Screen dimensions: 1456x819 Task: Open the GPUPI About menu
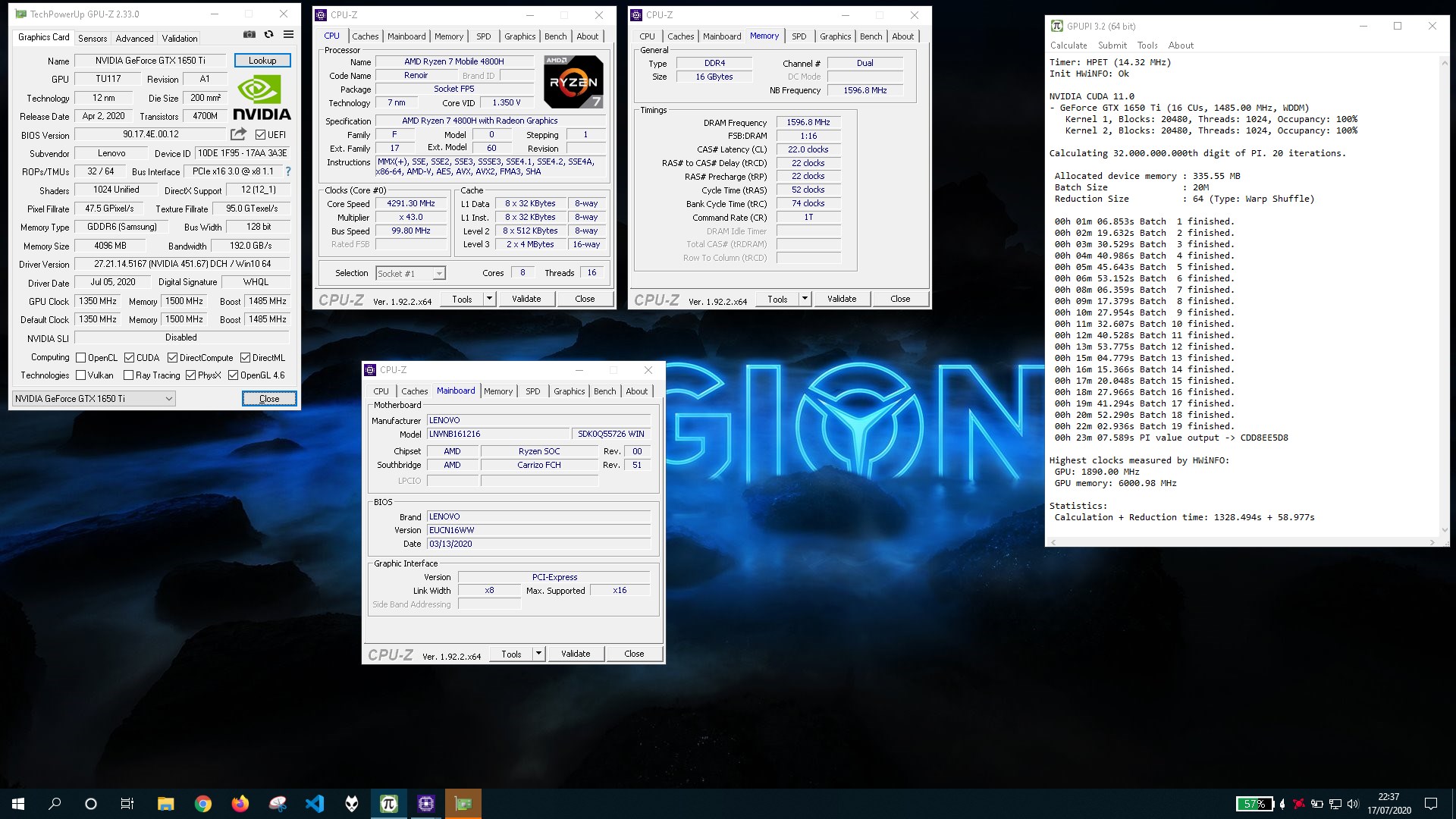(x=1181, y=45)
